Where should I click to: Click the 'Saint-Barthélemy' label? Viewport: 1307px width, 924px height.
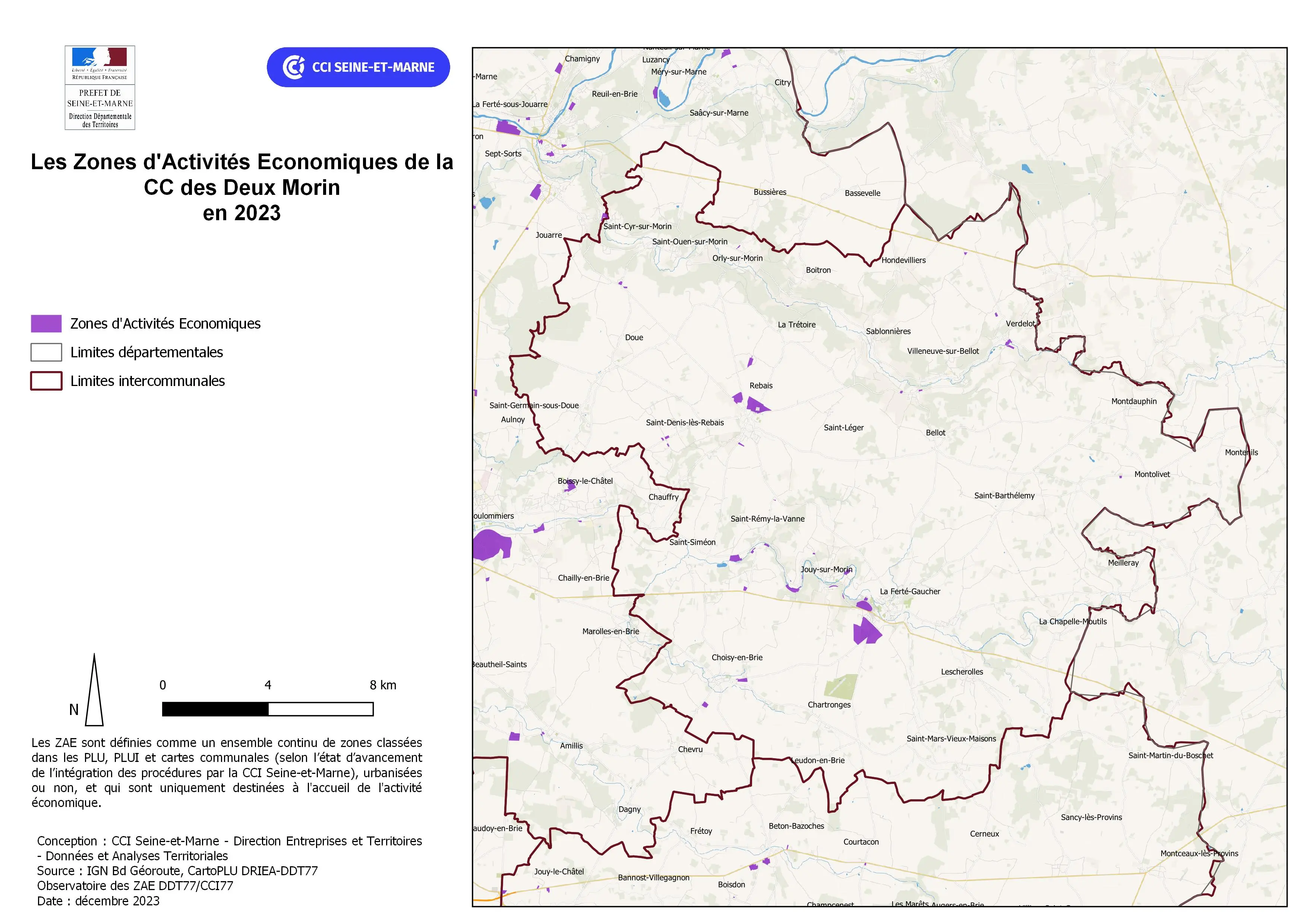[x=1004, y=496]
